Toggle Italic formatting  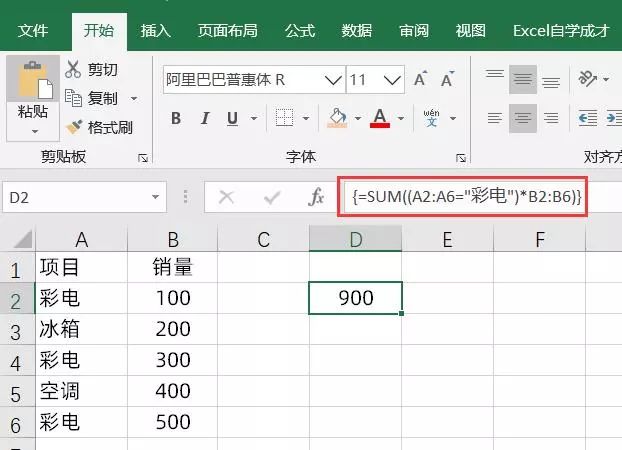(205, 118)
